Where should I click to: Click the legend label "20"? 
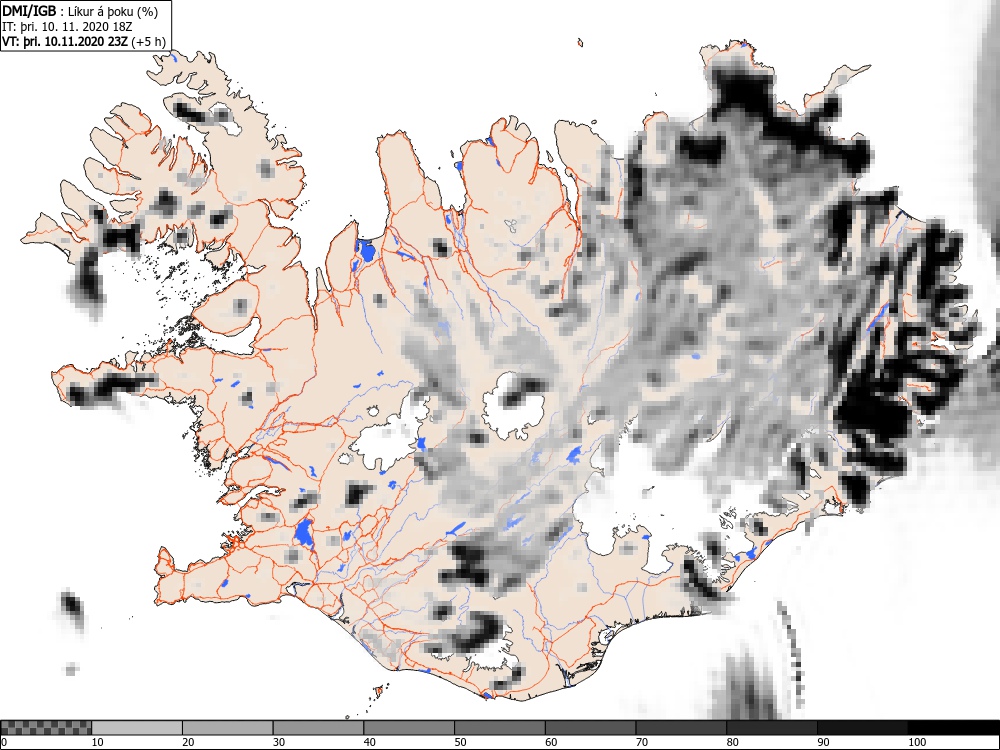188,742
